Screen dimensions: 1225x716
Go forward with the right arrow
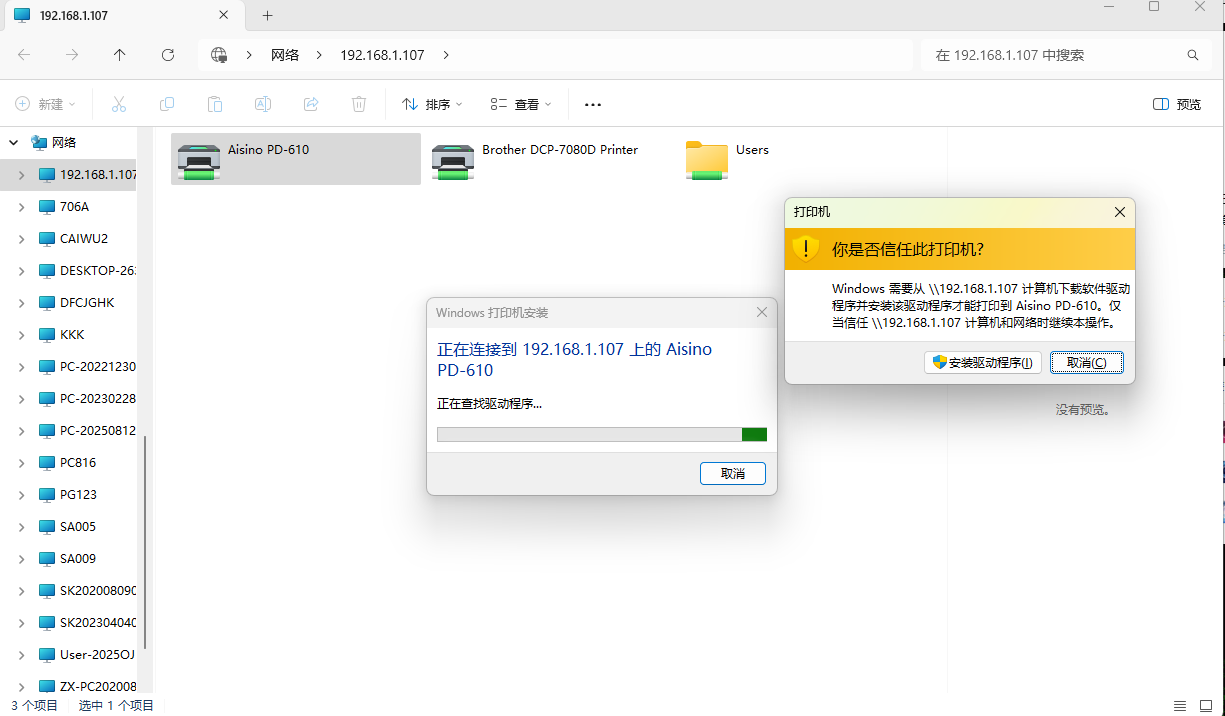pyautogui.click(x=72, y=55)
